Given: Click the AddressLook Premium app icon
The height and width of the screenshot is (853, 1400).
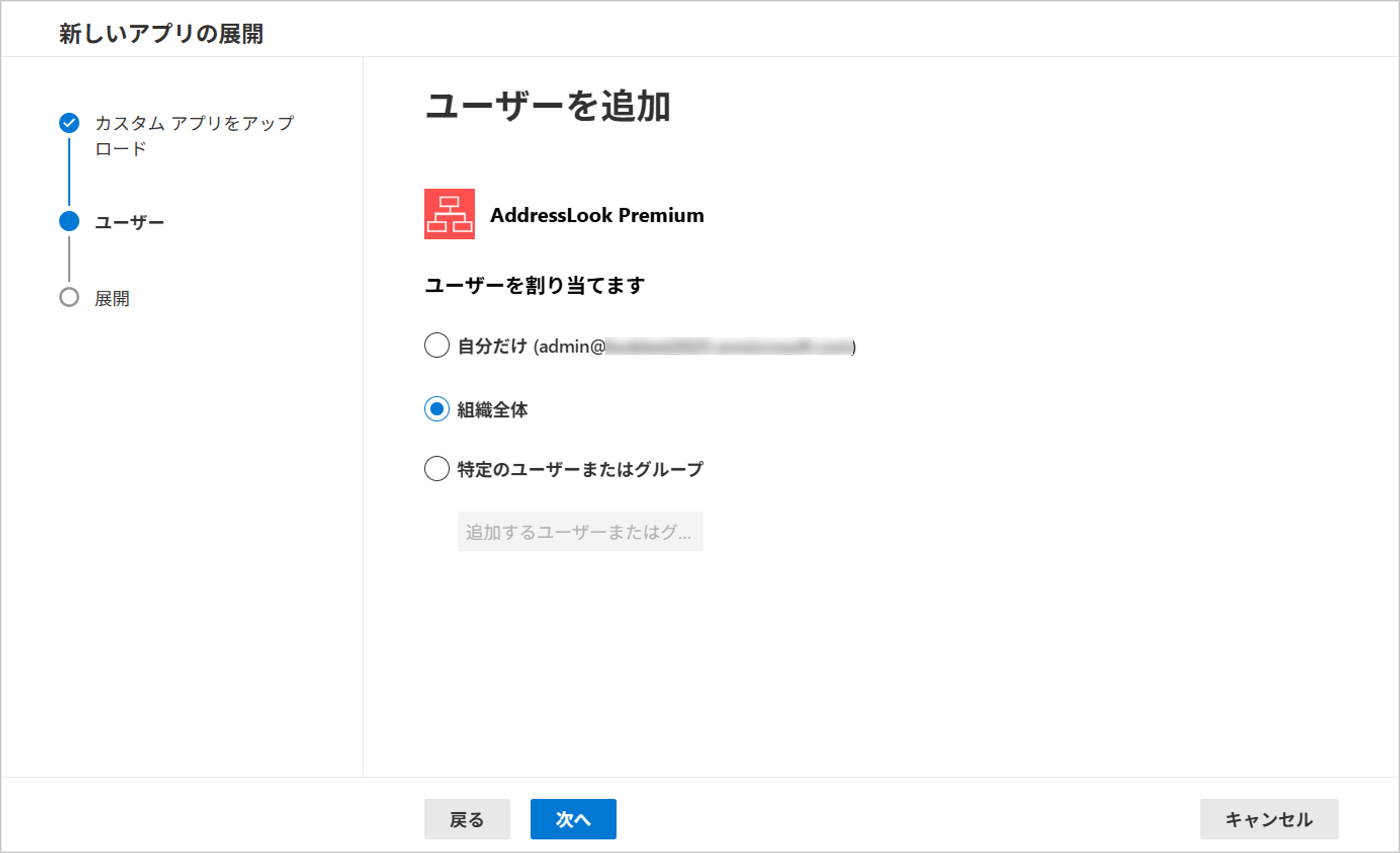Looking at the screenshot, I should pos(450,214).
